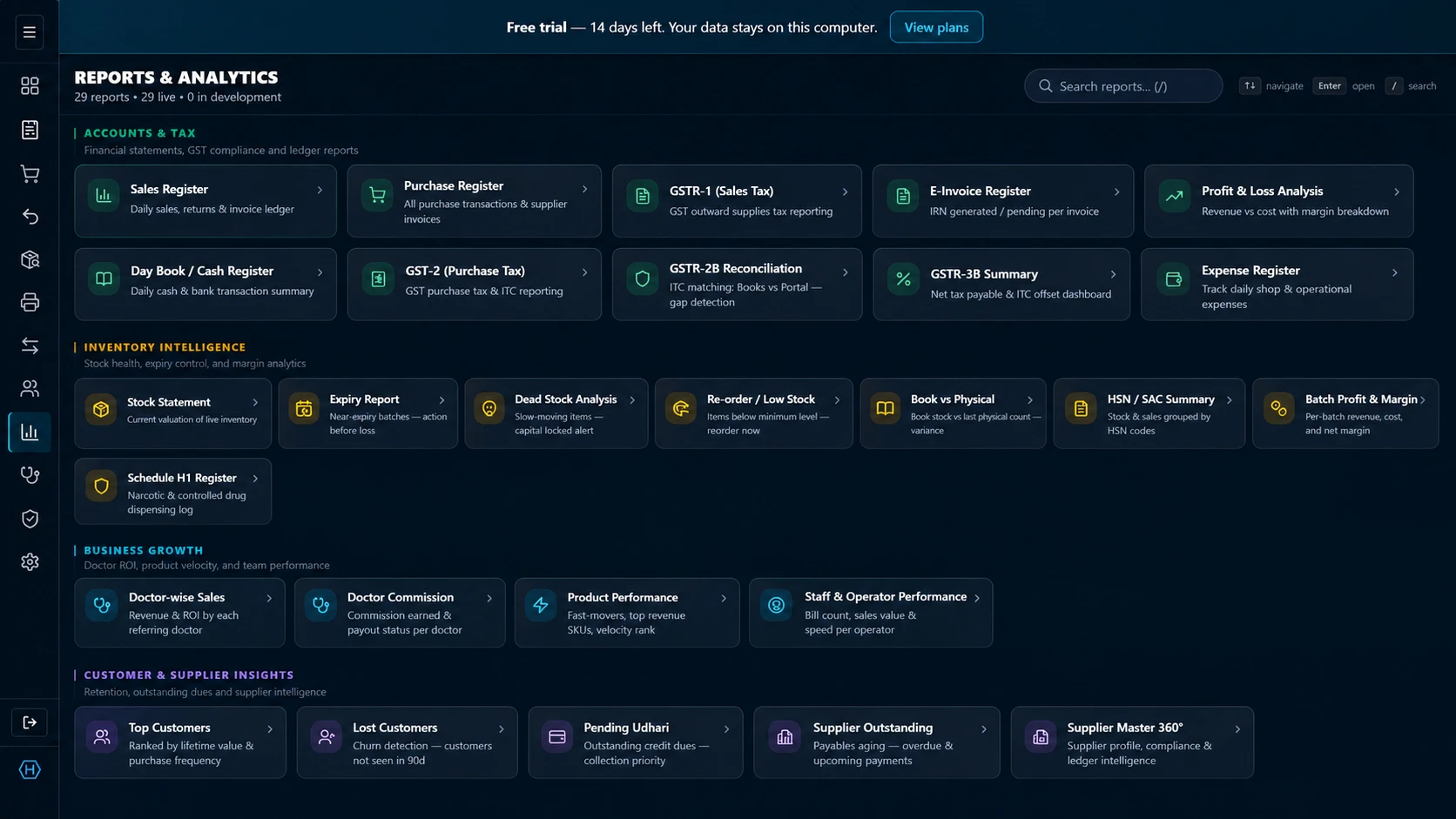Click the Supplier Outstanding building icon

(785, 737)
